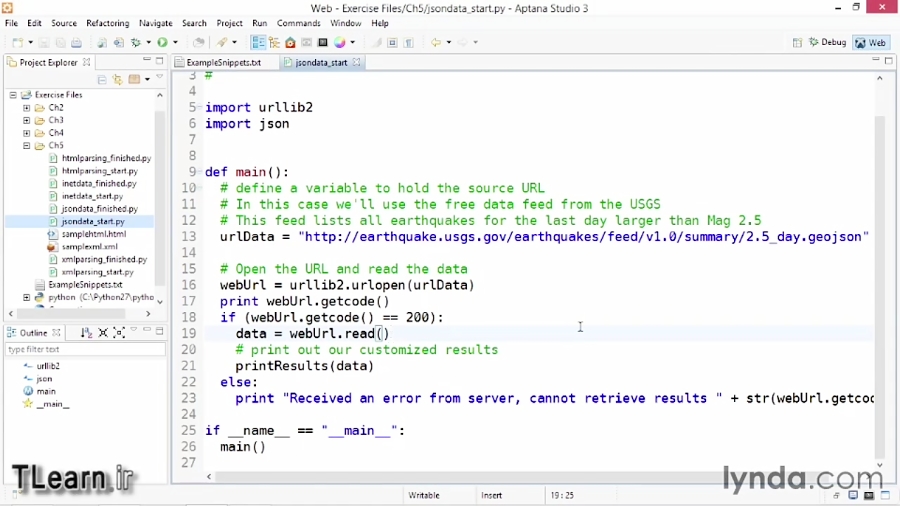Switch to ExampleSnippets.txt editor tab
900x506 pixels.
point(222,62)
